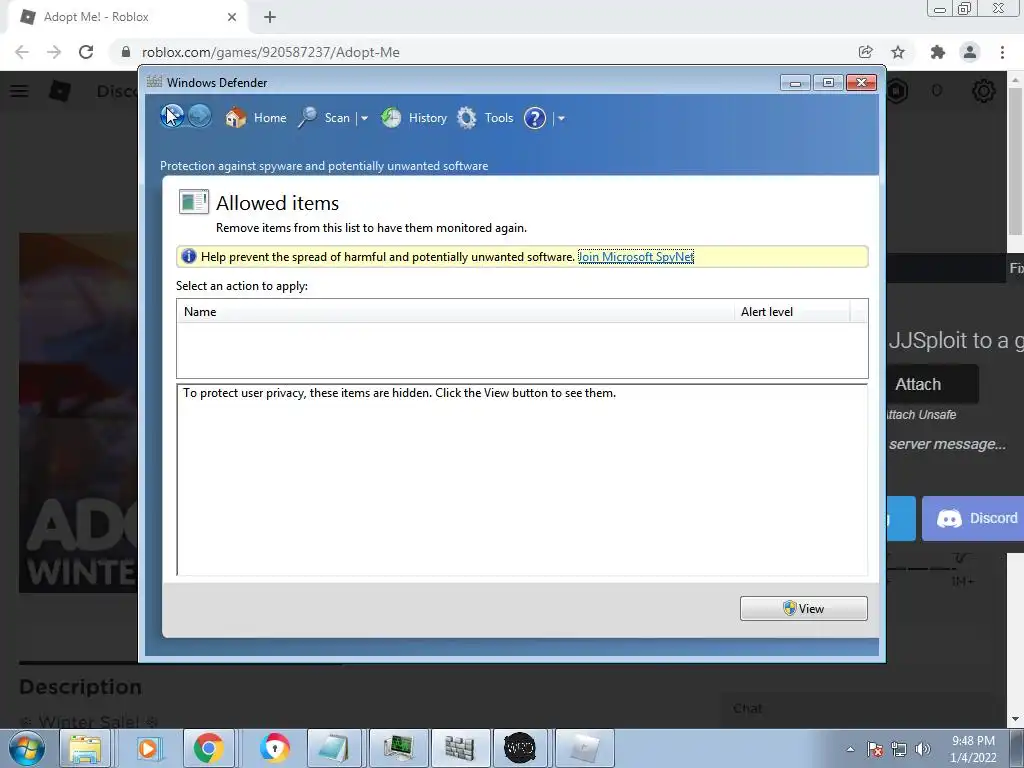The width and height of the screenshot is (1024, 768).
Task: Open Roblox hamburger navigation menu
Action: [19, 91]
